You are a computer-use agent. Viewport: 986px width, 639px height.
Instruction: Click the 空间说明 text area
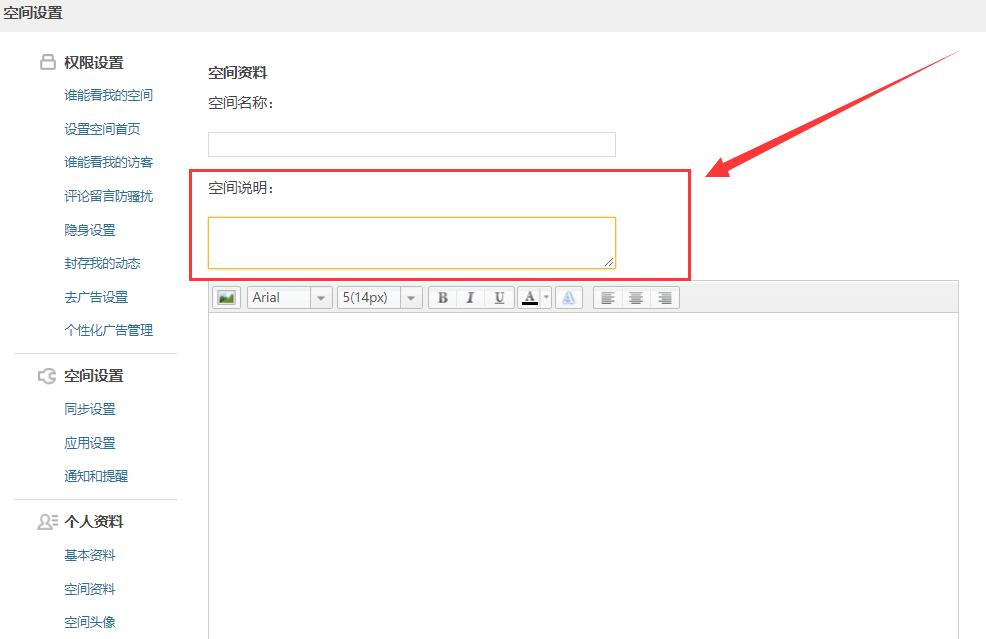click(x=412, y=243)
